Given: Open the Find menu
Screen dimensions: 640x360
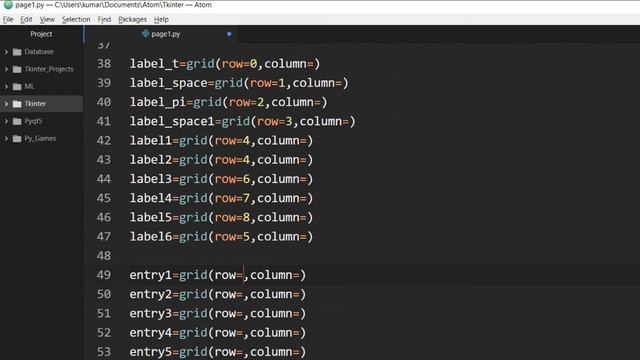Looking at the screenshot, I should click(104, 19).
